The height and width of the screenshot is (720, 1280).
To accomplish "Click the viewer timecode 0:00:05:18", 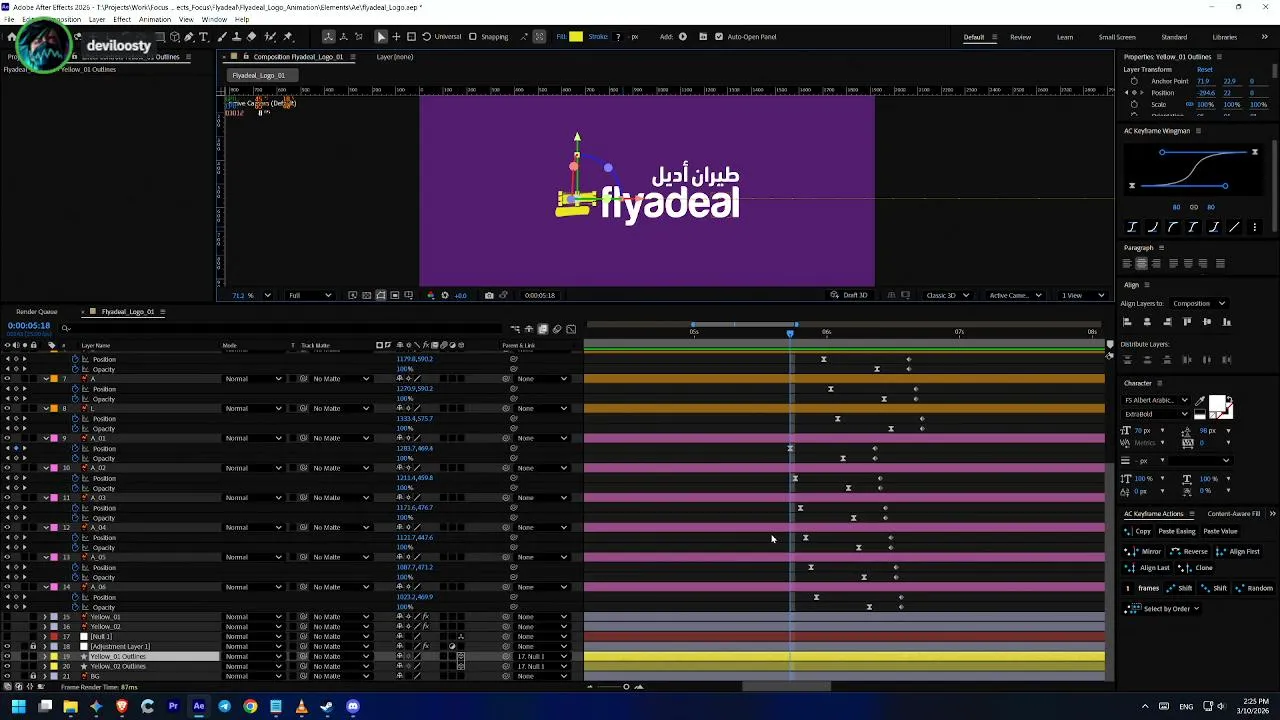I will [x=540, y=295].
